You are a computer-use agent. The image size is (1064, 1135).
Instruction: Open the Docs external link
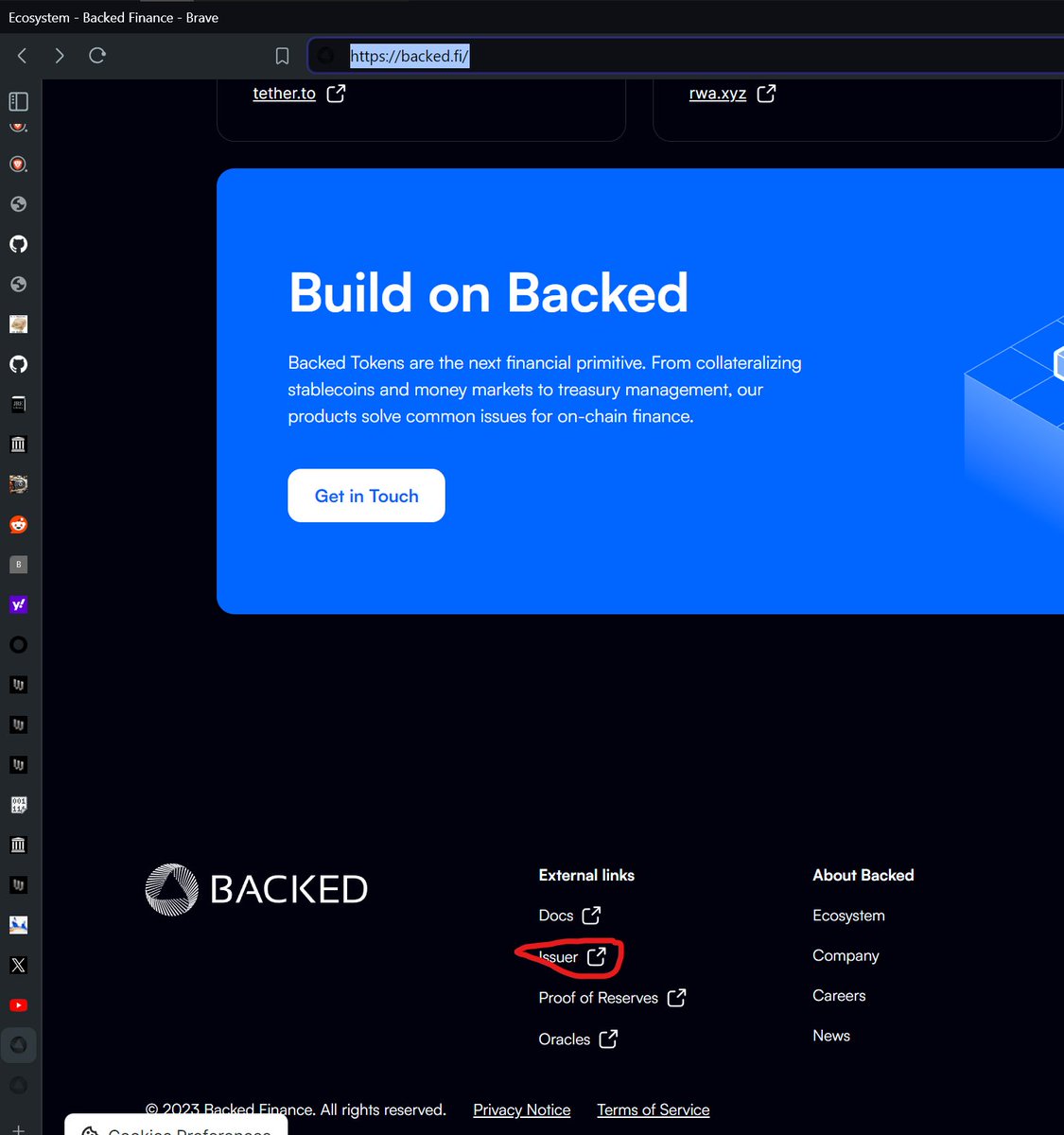(x=569, y=915)
